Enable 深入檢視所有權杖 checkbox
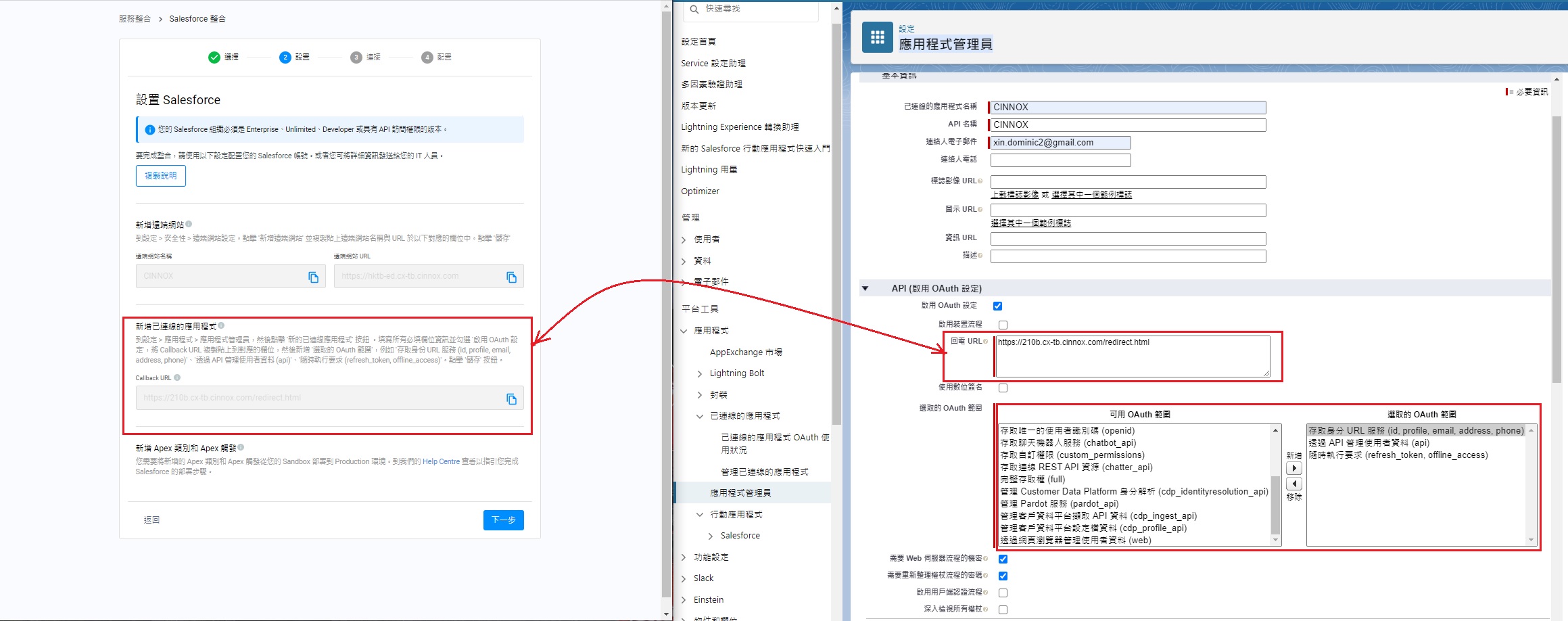 pos(1003,609)
